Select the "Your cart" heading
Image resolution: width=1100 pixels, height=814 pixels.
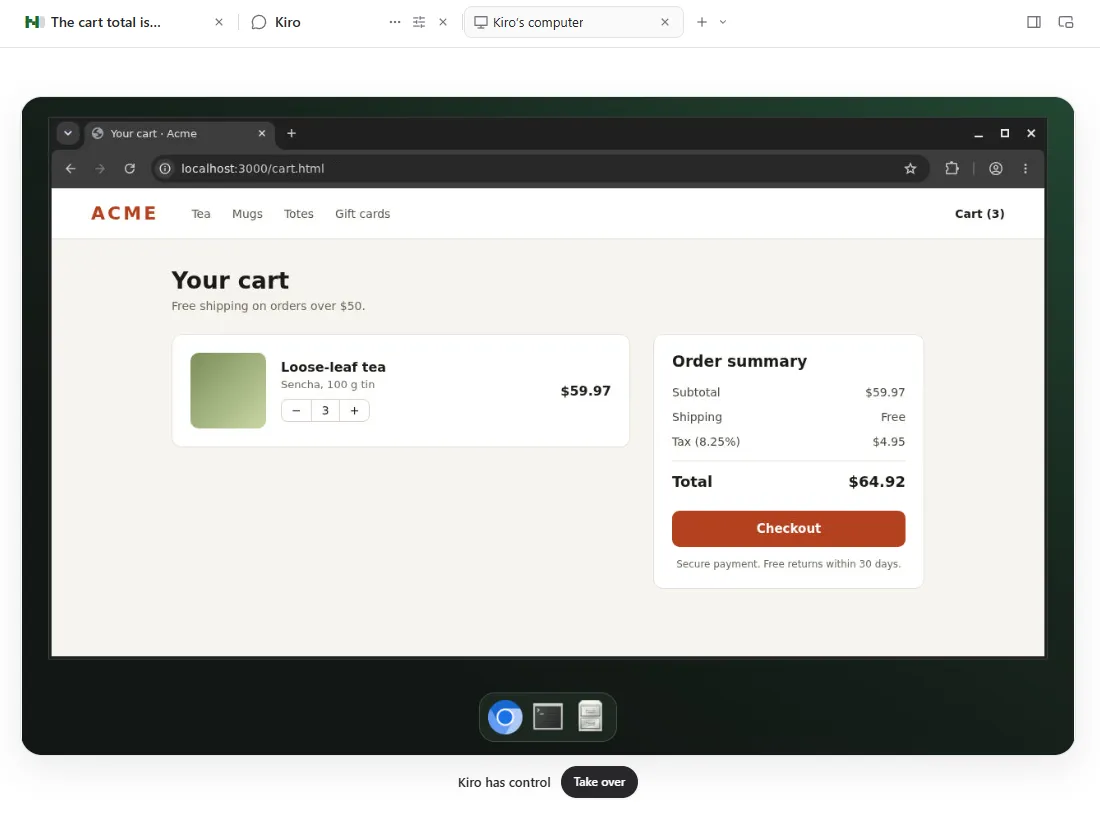(x=230, y=280)
